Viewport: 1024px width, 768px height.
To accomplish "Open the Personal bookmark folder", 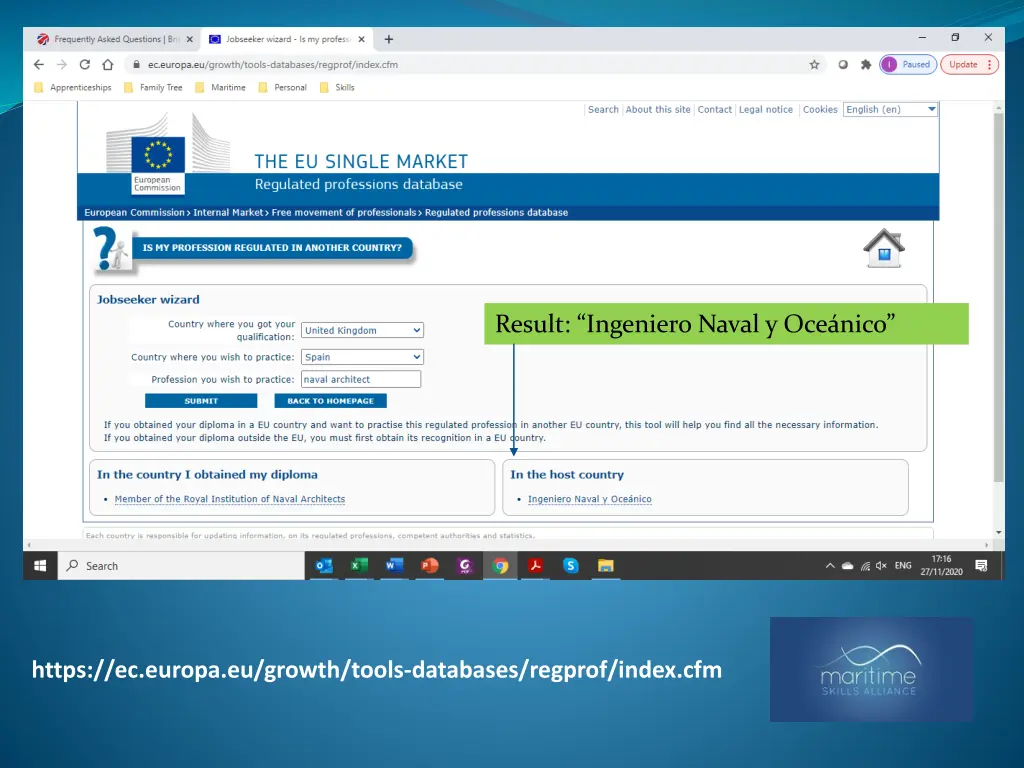I will (x=283, y=88).
